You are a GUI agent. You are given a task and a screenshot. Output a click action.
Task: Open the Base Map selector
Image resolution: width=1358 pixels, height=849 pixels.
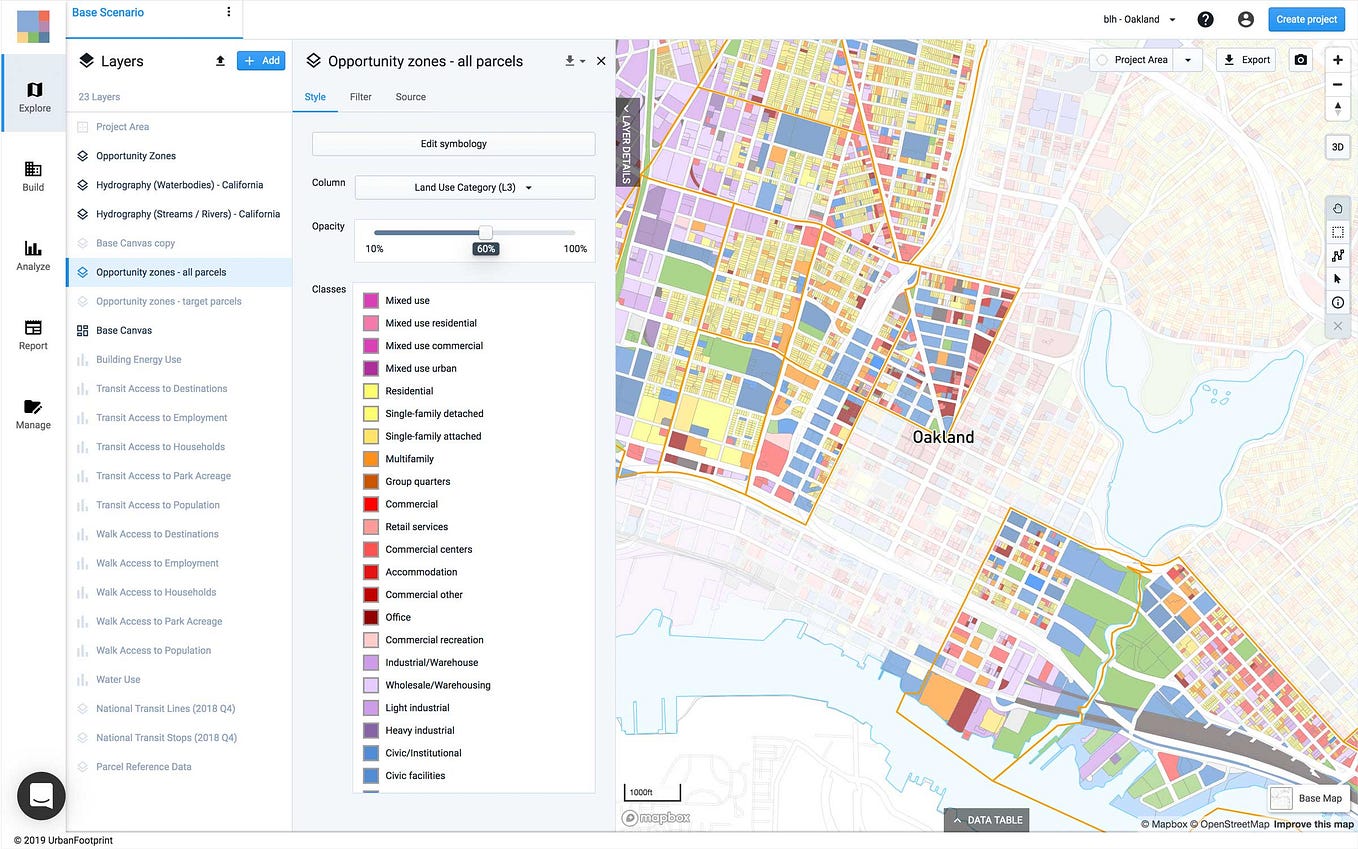click(1310, 798)
